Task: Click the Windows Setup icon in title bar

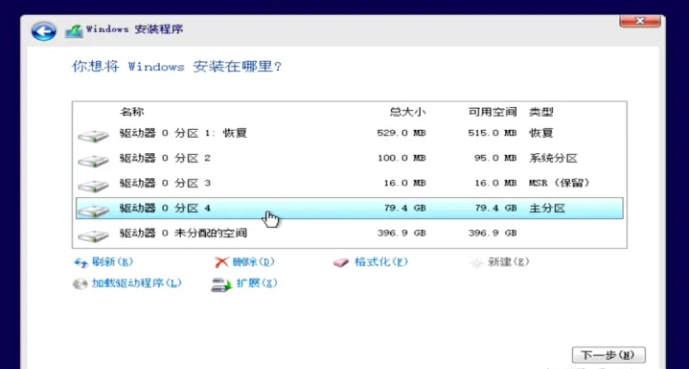Action: (x=74, y=31)
